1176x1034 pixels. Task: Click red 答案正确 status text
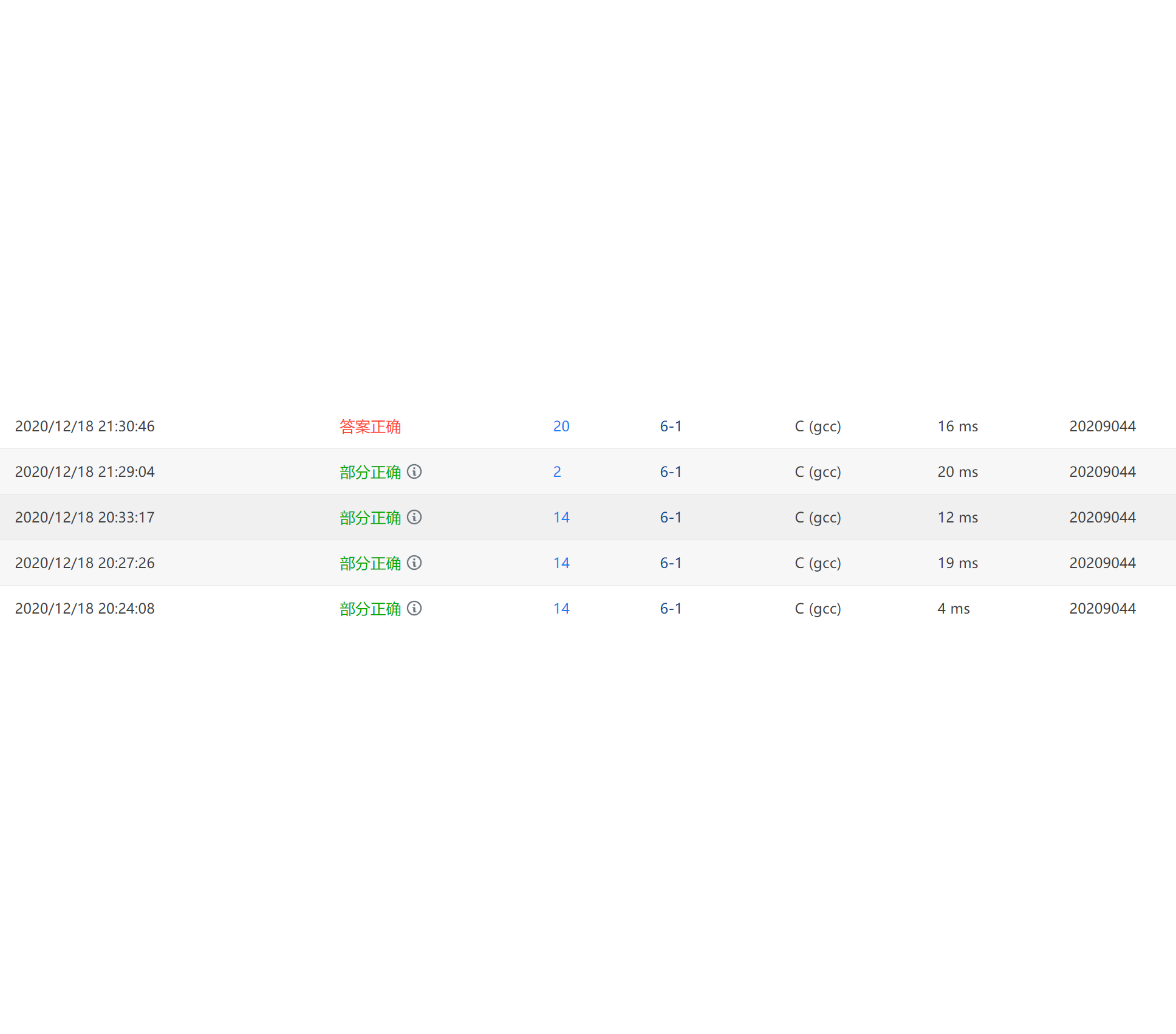tap(370, 426)
